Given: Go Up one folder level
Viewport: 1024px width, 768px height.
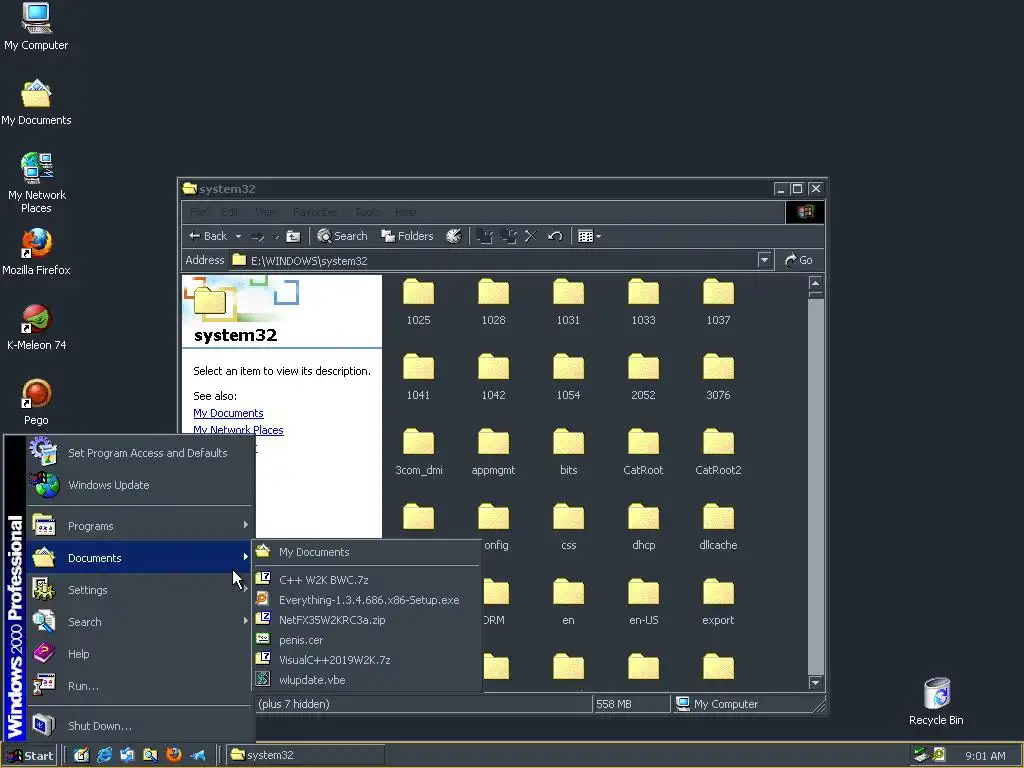Looking at the screenshot, I should click(x=293, y=236).
